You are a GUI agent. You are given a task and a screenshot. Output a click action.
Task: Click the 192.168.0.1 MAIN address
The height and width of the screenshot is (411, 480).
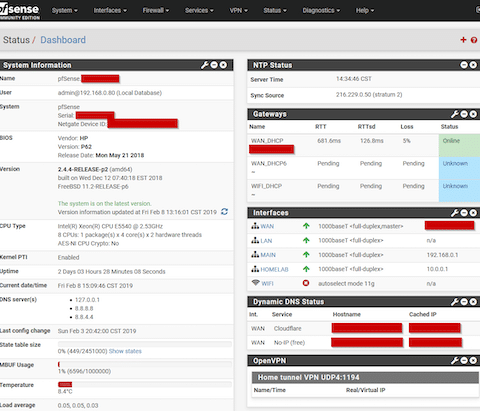(x=442, y=255)
